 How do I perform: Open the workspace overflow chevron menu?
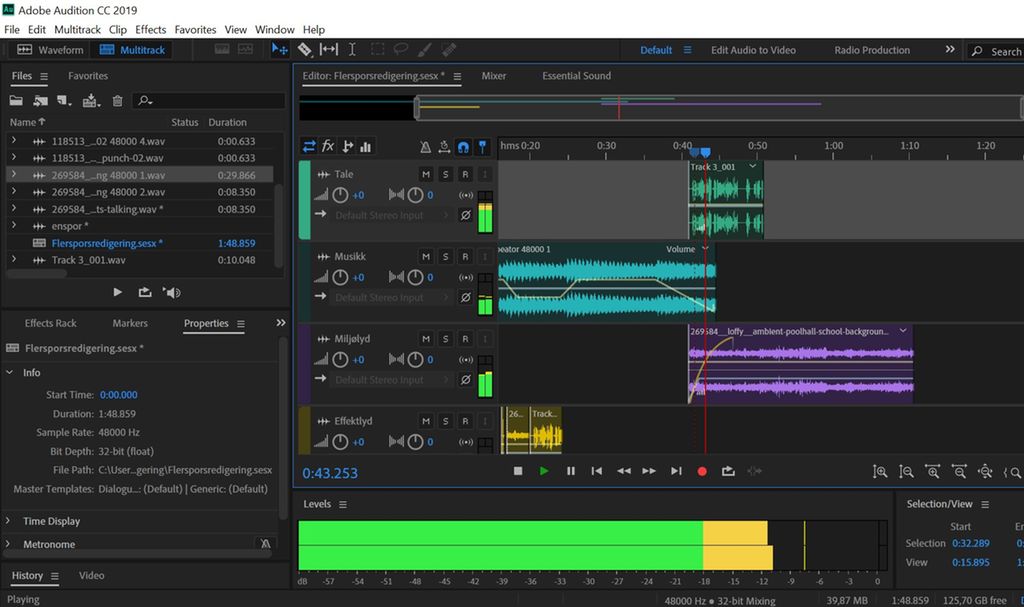click(x=950, y=50)
